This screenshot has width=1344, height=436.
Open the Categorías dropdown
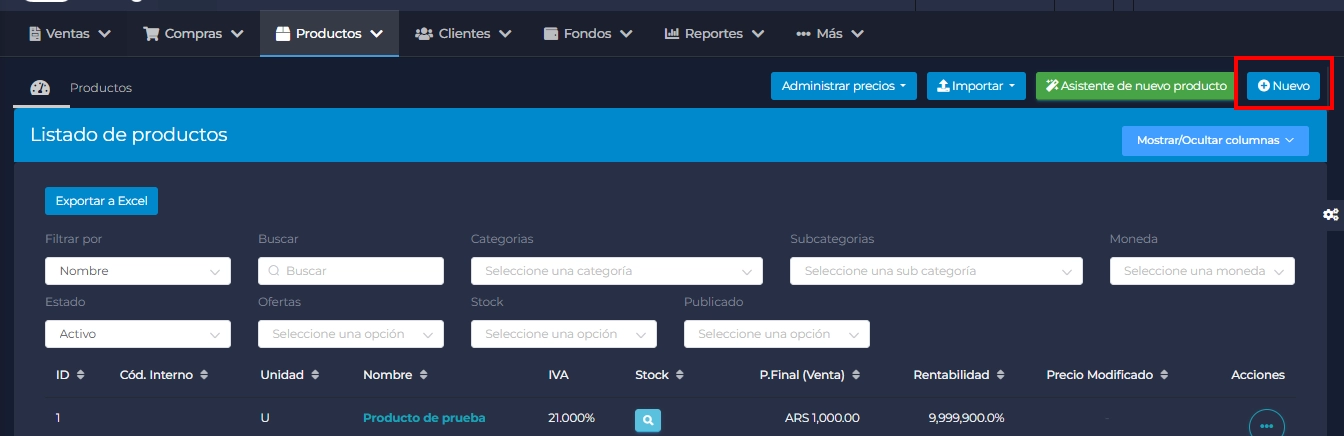pyautogui.click(x=617, y=271)
